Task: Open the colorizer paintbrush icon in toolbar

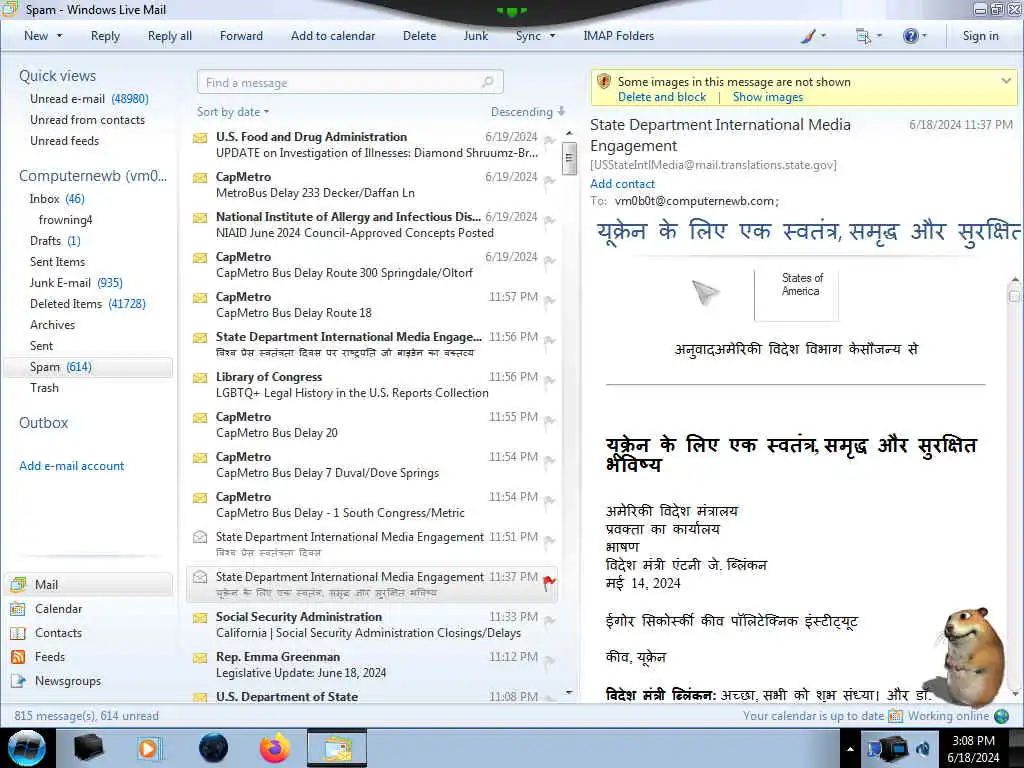Action: pos(808,37)
